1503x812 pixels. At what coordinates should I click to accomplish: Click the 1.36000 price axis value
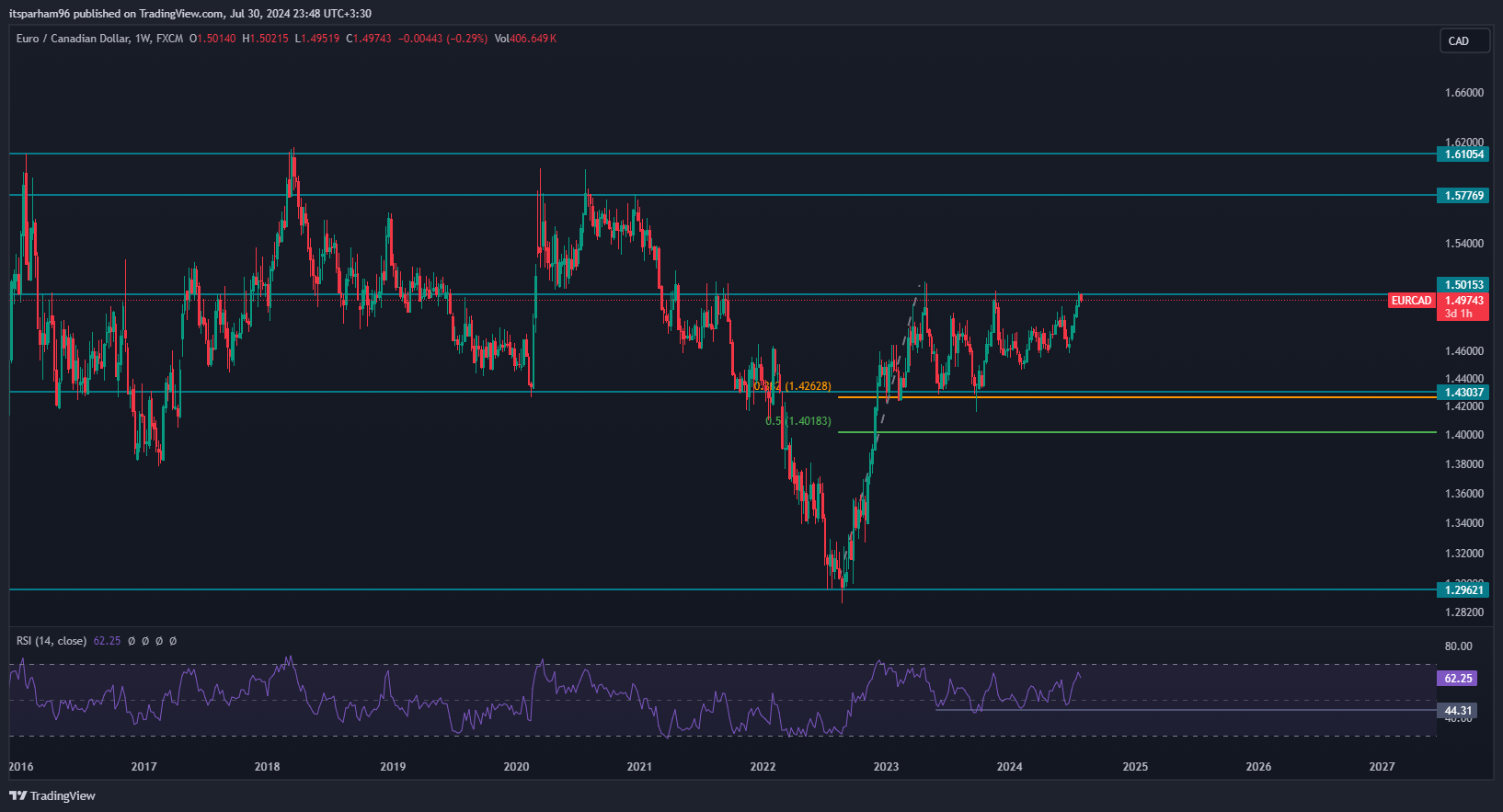click(x=1464, y=494)
